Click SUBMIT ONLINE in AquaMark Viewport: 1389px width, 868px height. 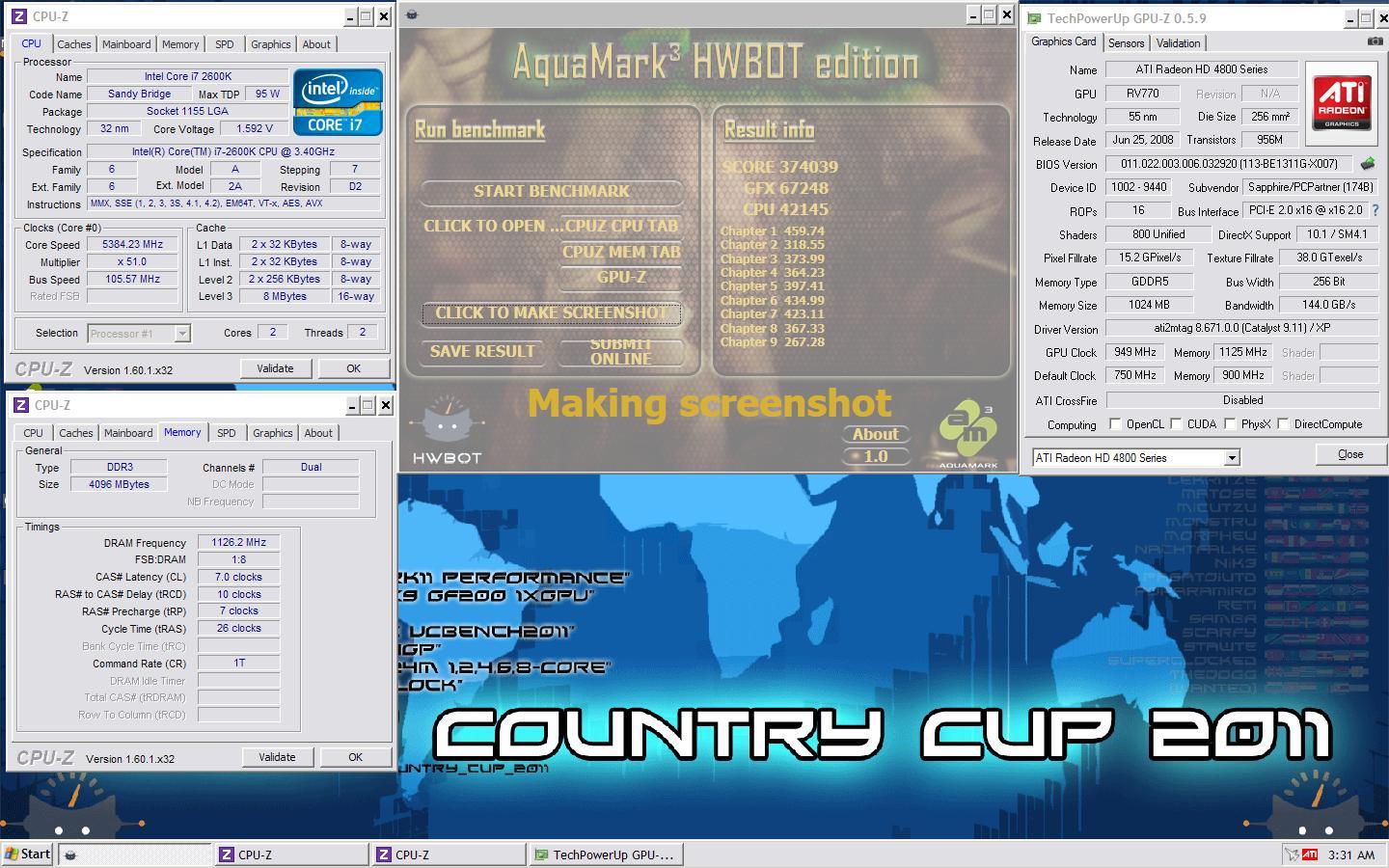point(620,352)
